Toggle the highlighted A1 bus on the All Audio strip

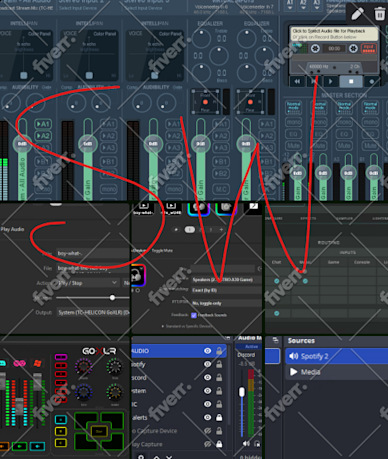pos(43,124)
